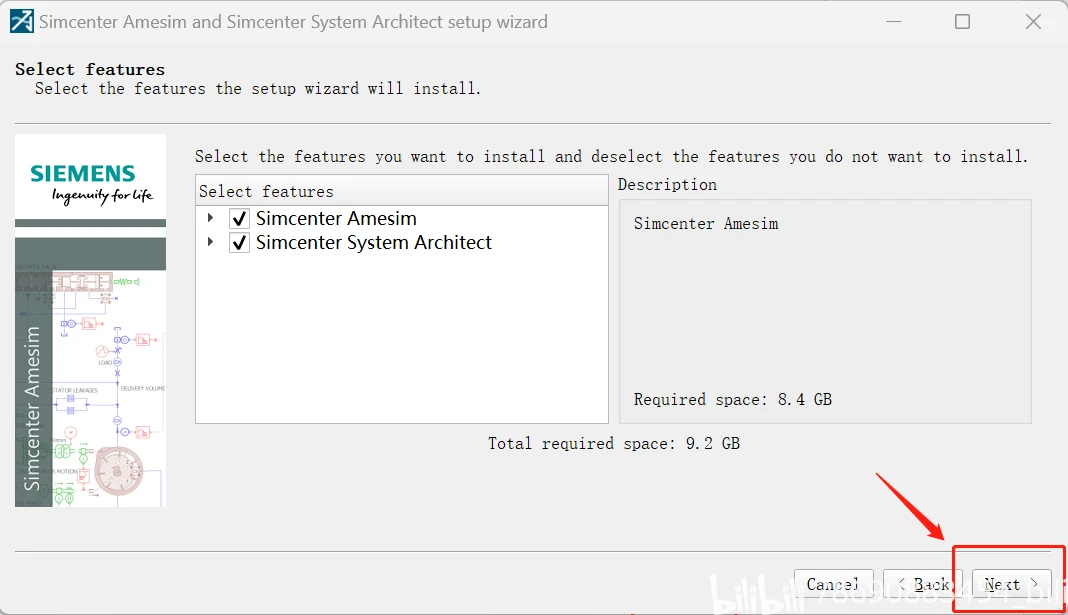Click inside the Description panel box
Viewport: 1068px width, 615px height.
click(x=825, y=310)
